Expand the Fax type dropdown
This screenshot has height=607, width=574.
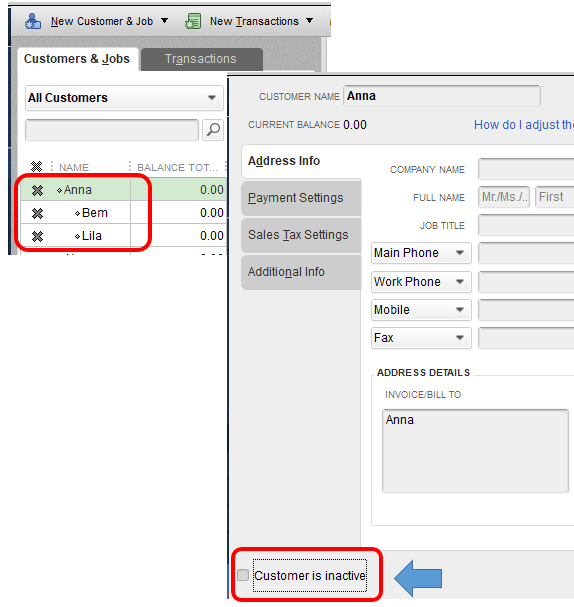[421, 338]
